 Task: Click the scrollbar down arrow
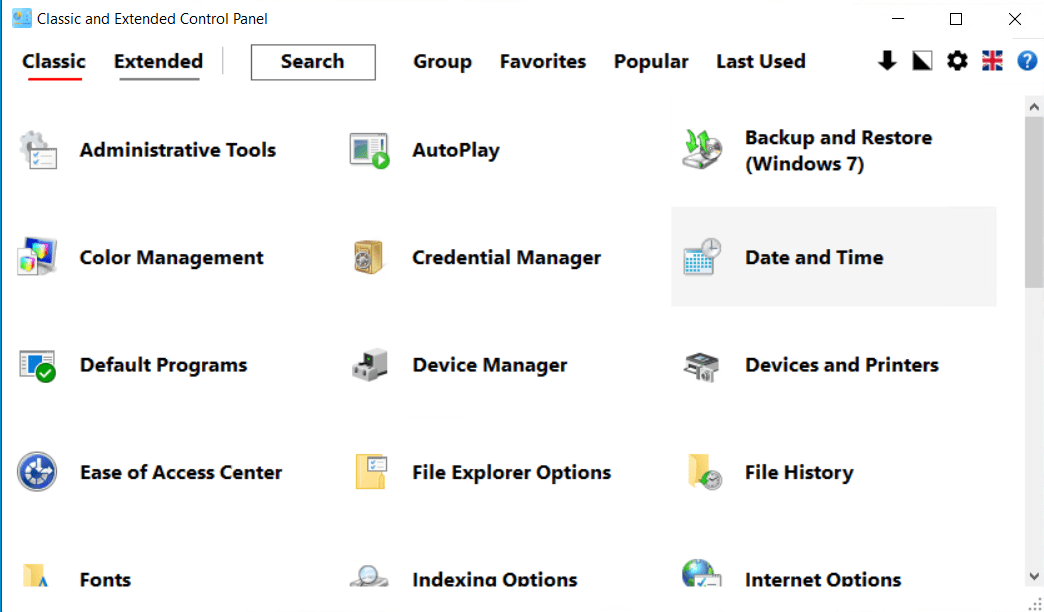click(x=1034, y=576)
